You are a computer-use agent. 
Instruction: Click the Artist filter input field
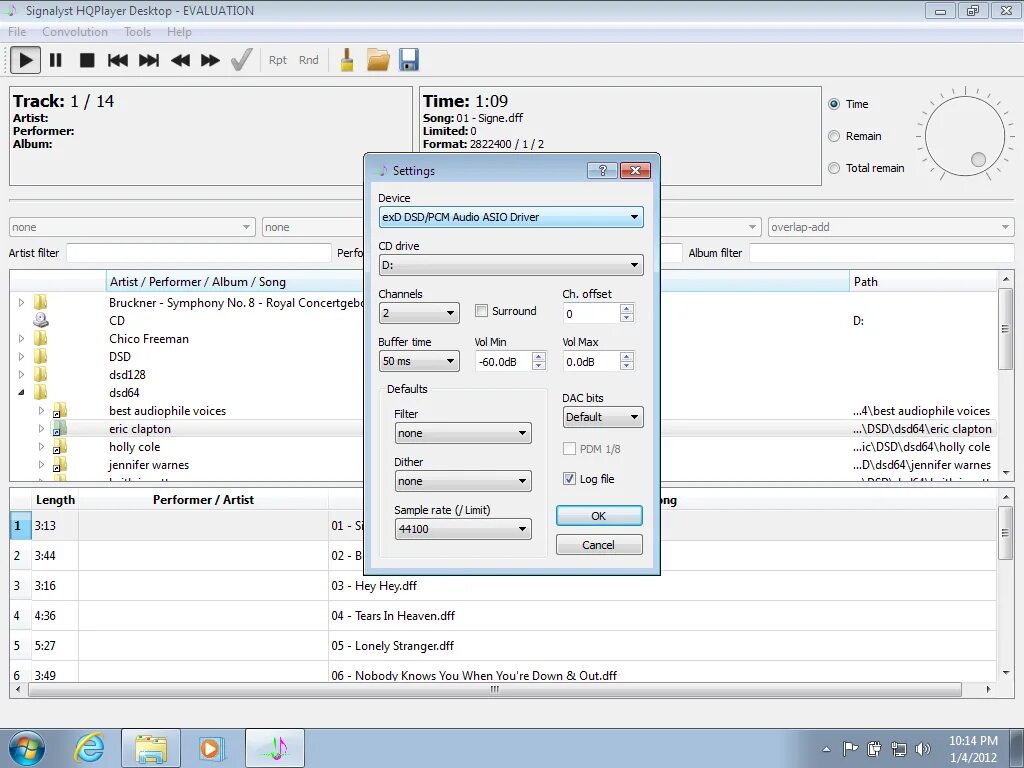(199, 253)
